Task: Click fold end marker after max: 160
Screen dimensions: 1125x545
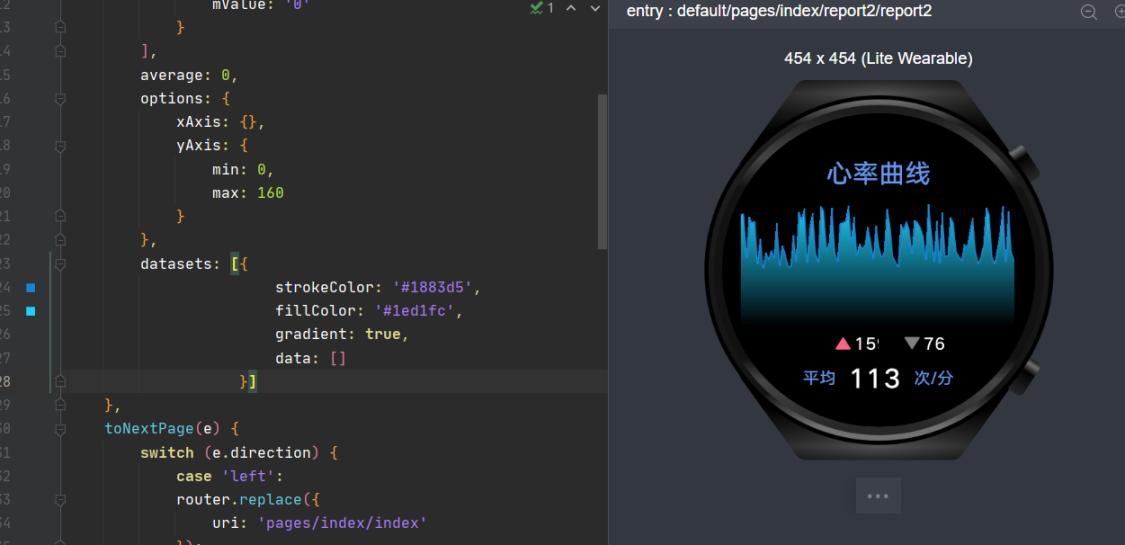Action: [60, 216]
